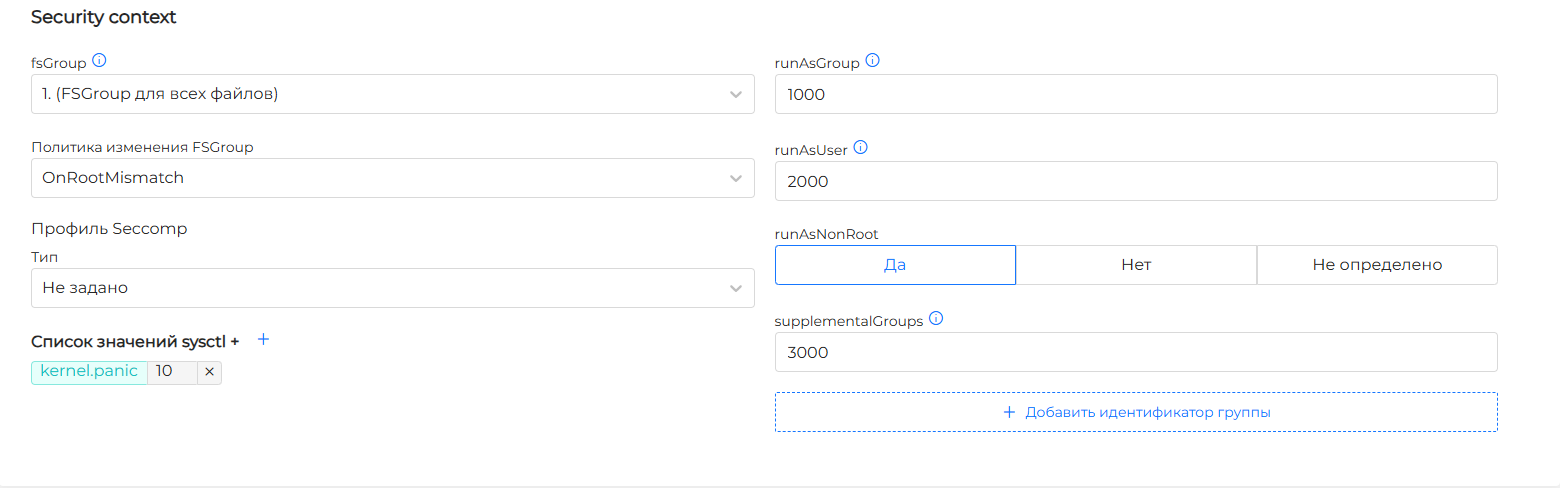Set runAsNonRoot to Нет
This screenshot has width=1560, height=488.
[x=1136, y=265]
